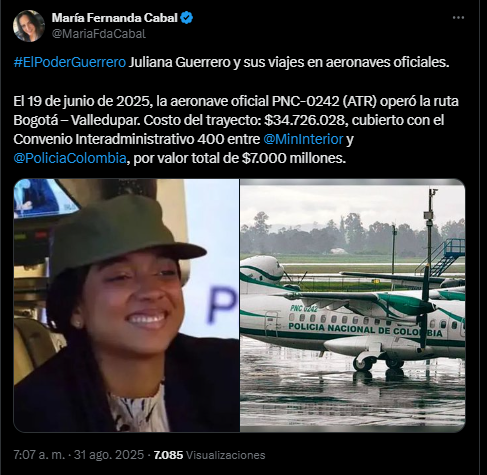Open photo of woman in green cap

(x=126, y=305)
